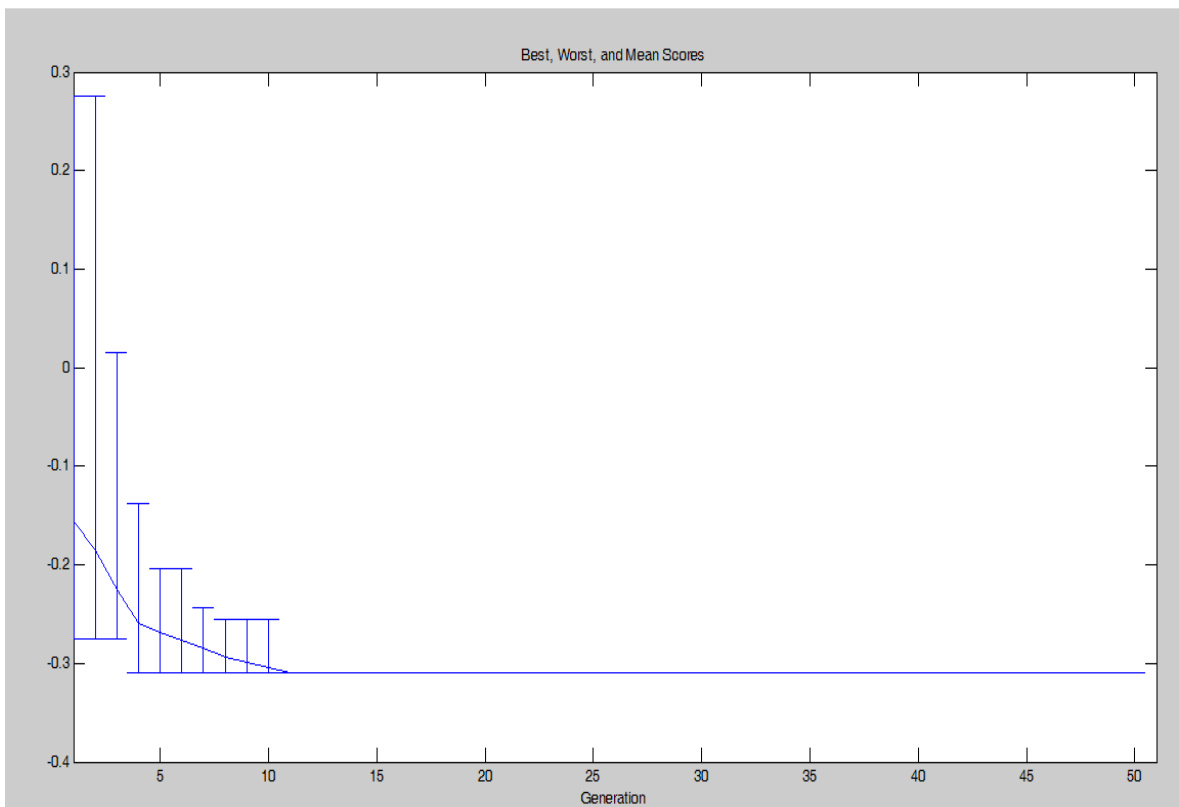Click the x-axis tick label 35
The width and height of the screenshot is (1179, 807).
pos(810,776)
